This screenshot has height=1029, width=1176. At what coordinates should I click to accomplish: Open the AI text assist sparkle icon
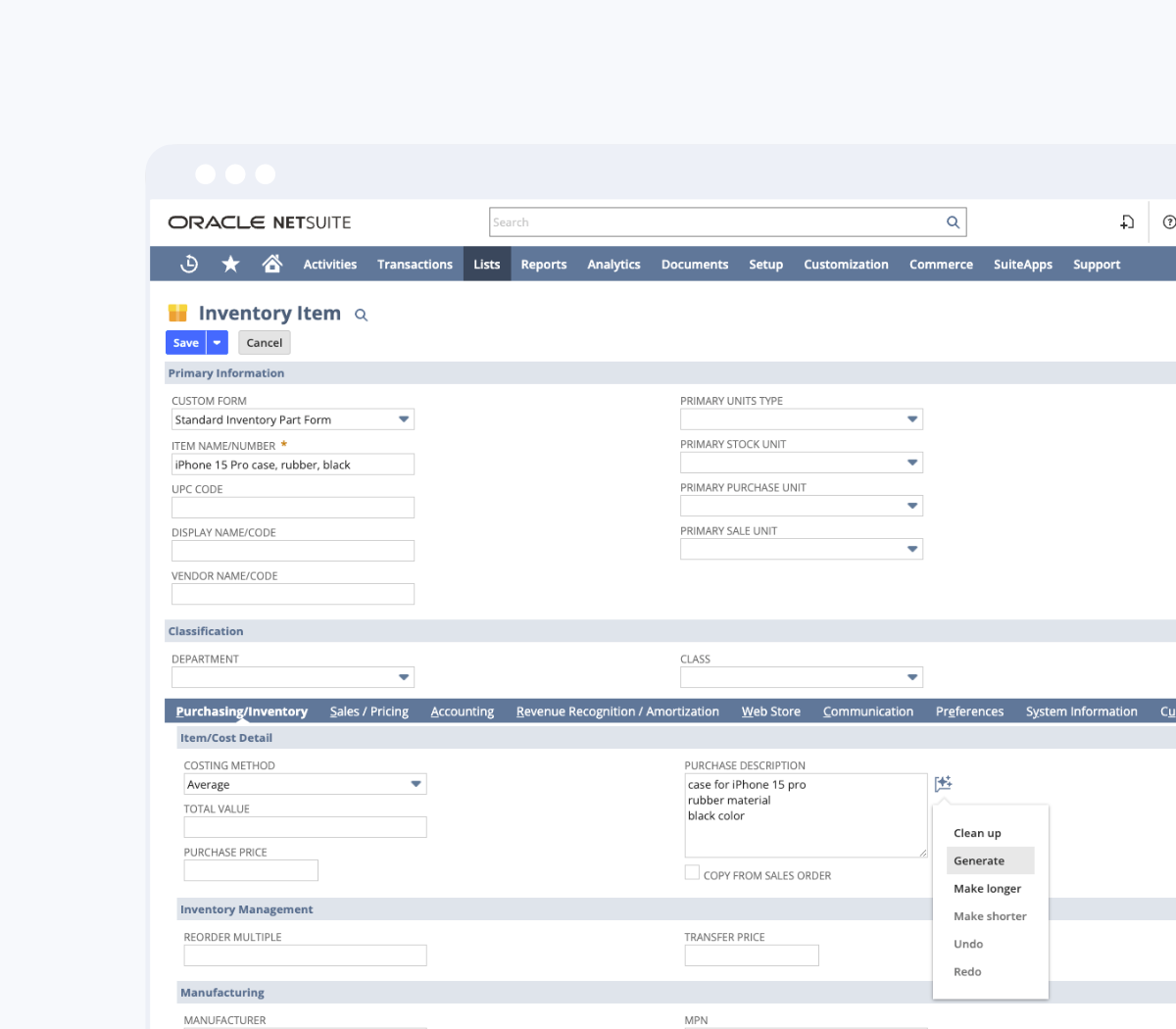(943, 783)
